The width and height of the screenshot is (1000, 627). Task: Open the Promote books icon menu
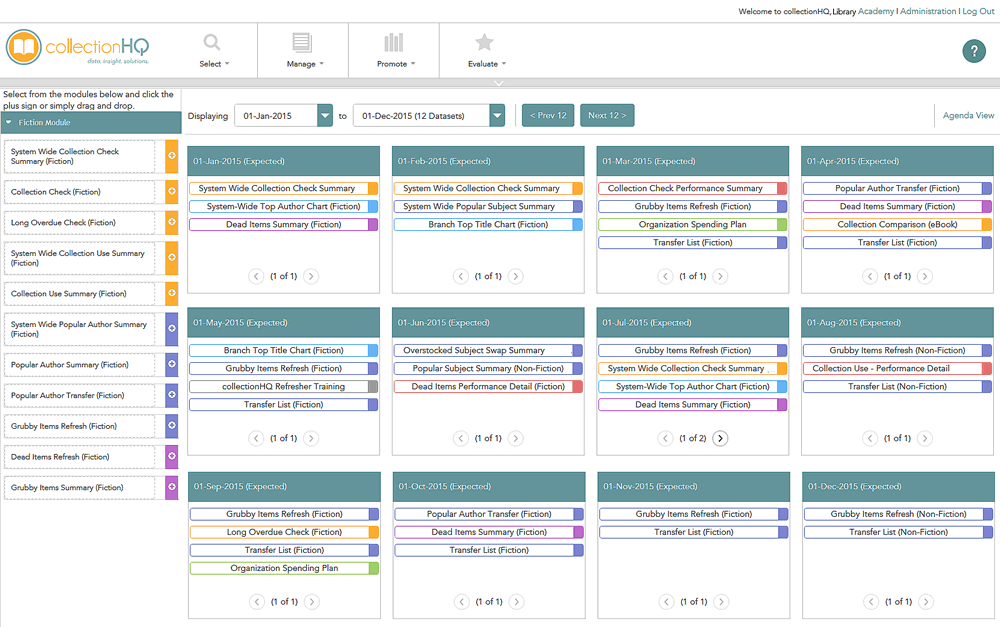pyautogui.click(x=393, y=49)
